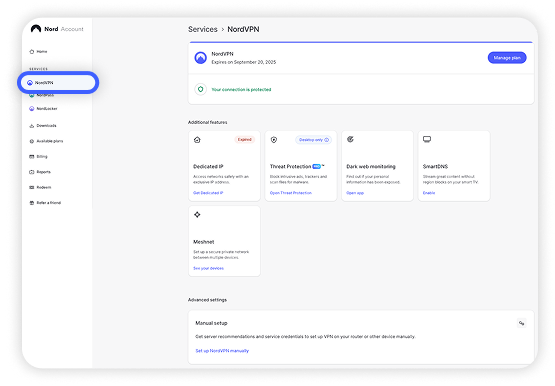Open Redeem in the sidebar
Screen dimensions: 555x386
click(40, 187)
